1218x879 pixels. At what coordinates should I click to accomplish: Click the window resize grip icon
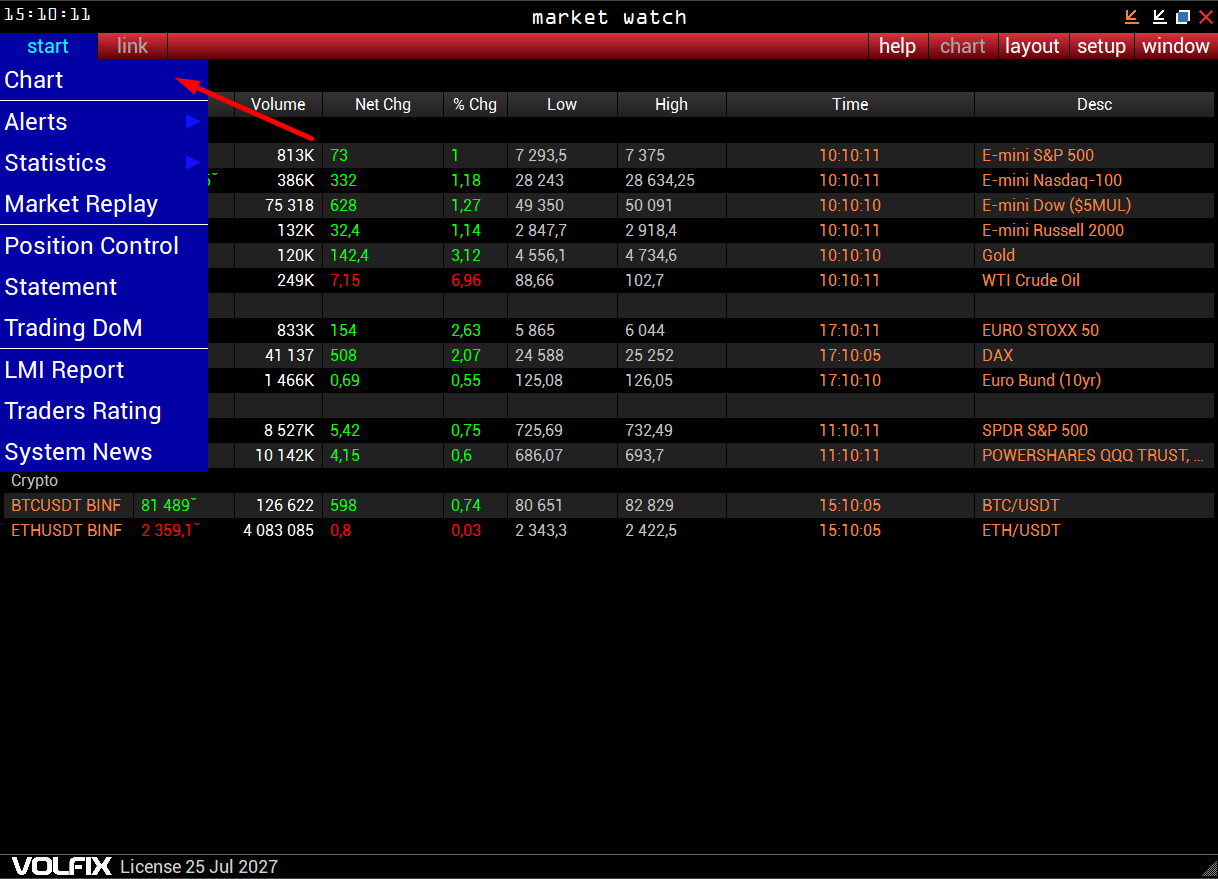[1208, 868]
